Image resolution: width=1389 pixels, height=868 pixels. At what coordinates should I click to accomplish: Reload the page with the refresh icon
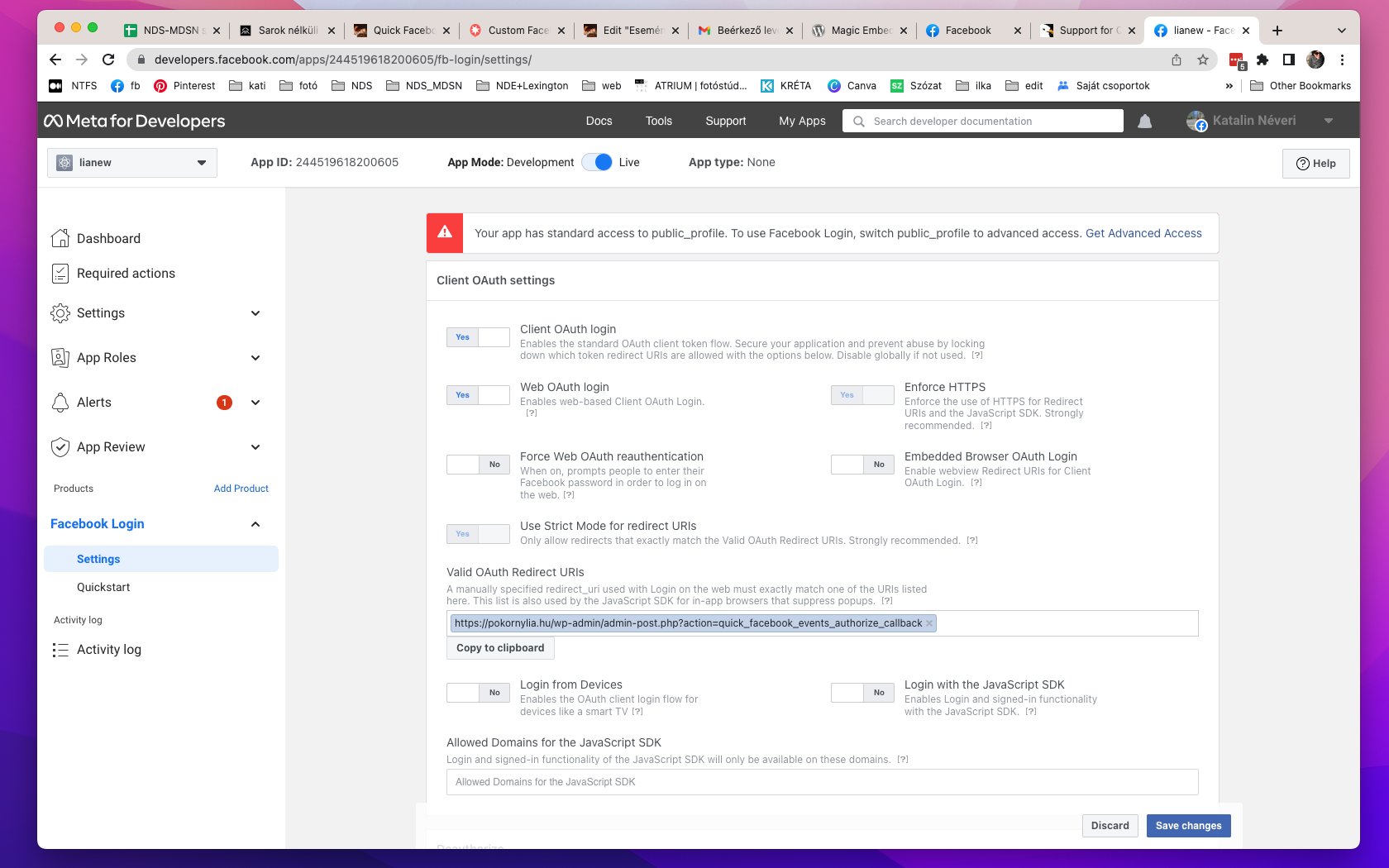pyautogui.click(x=108, y=60)
